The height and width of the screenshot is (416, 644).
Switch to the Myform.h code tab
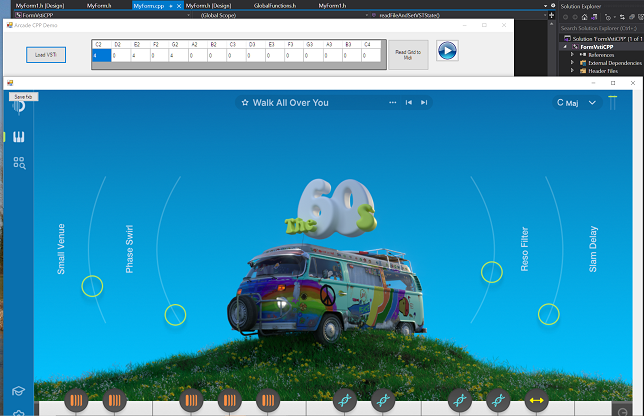(x=99, y=6)
